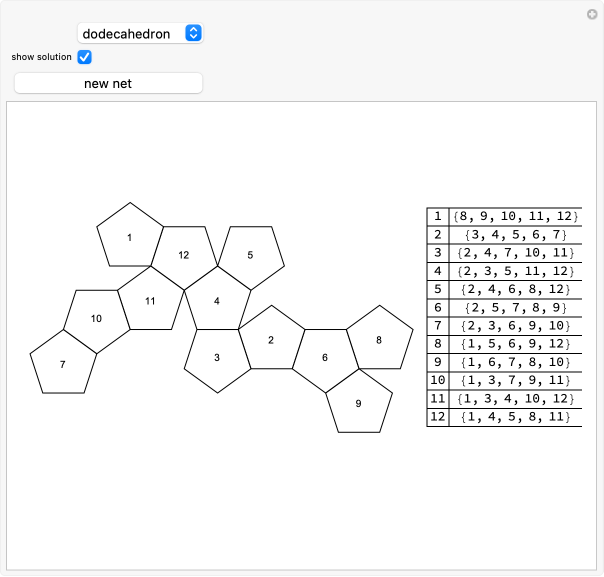Select the pentagon labeled 9
604x577 pixels.
point(359,403)
